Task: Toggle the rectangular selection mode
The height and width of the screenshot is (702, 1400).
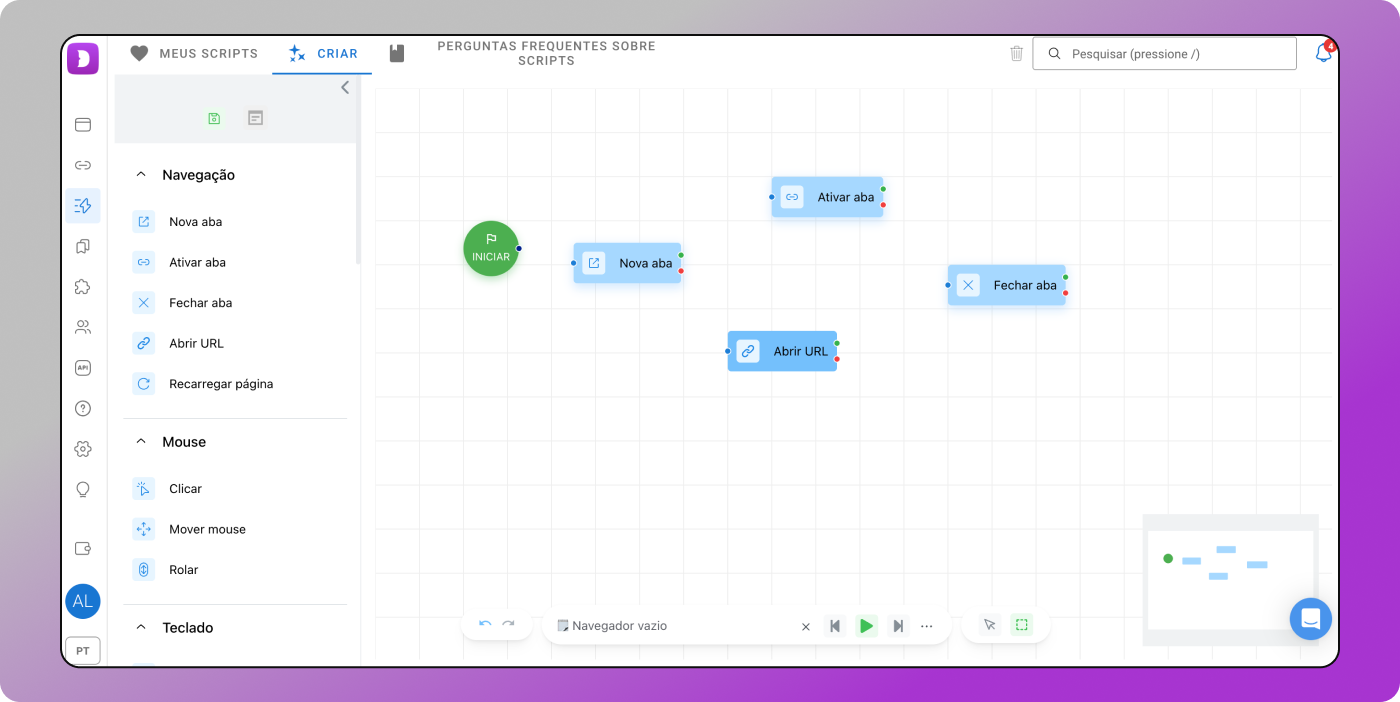Action: point(1021,625)
